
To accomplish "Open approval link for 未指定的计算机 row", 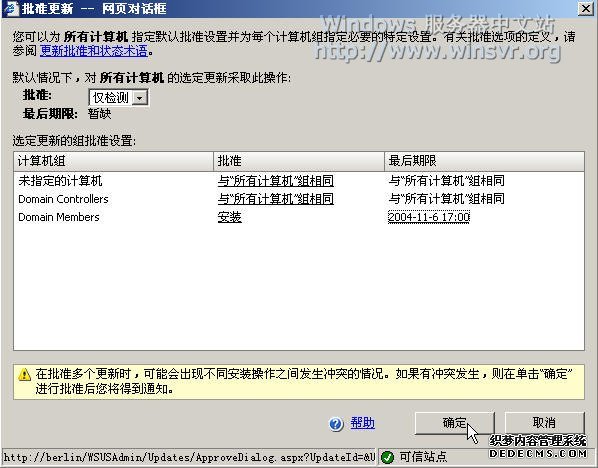I will [x=276, y=180].
